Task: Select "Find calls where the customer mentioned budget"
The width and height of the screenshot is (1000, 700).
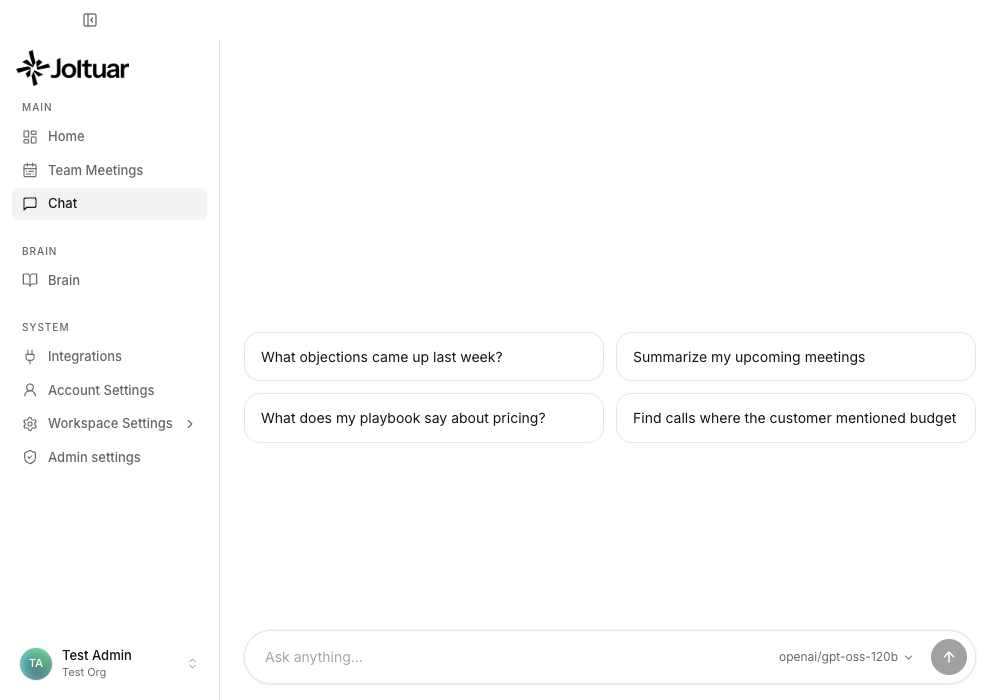Action: click(795, 418)
